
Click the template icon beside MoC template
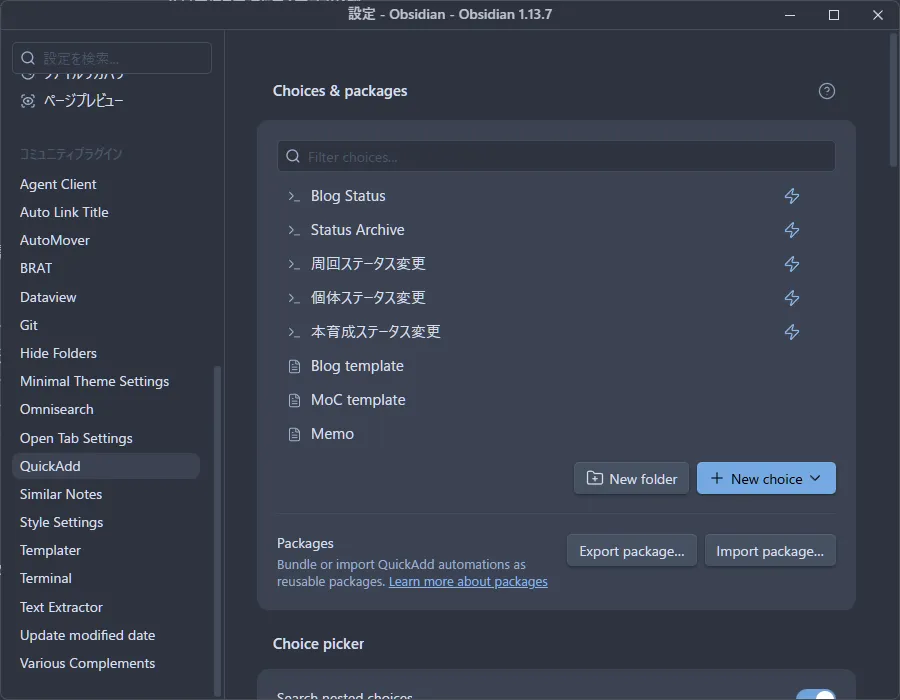click(x=294, y=400)
